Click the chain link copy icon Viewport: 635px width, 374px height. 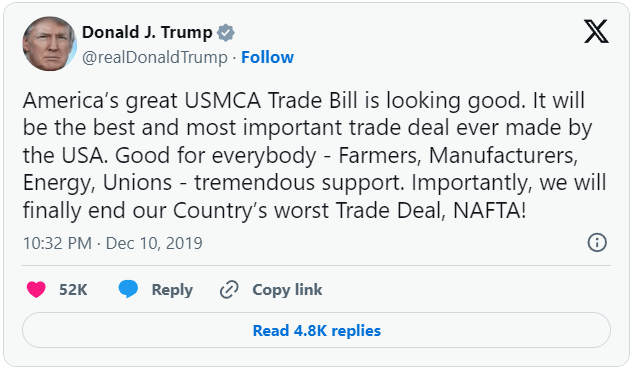tap(229, 289)
